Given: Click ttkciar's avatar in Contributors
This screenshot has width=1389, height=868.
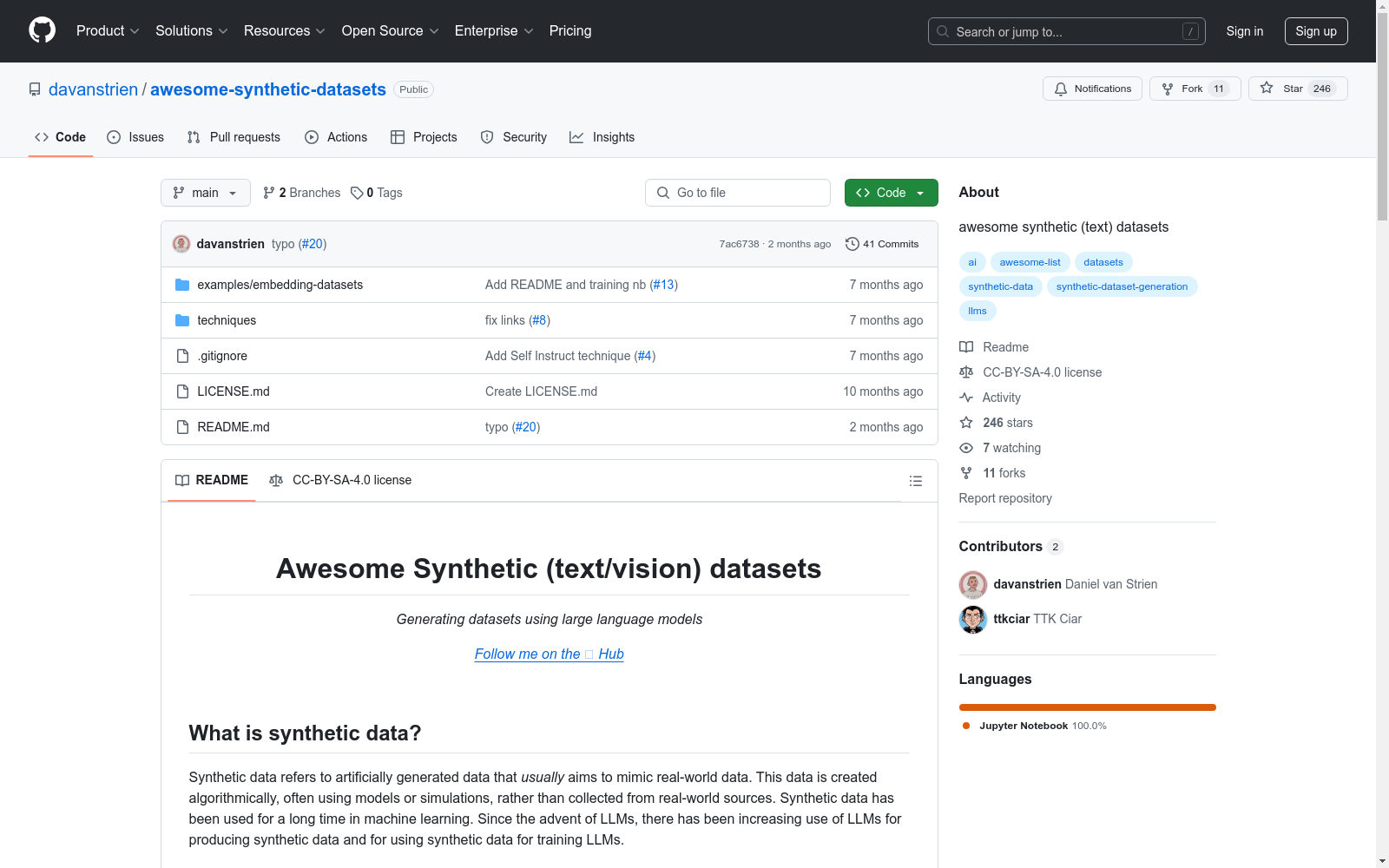Looking at the screenshot, I should [973, 619].
